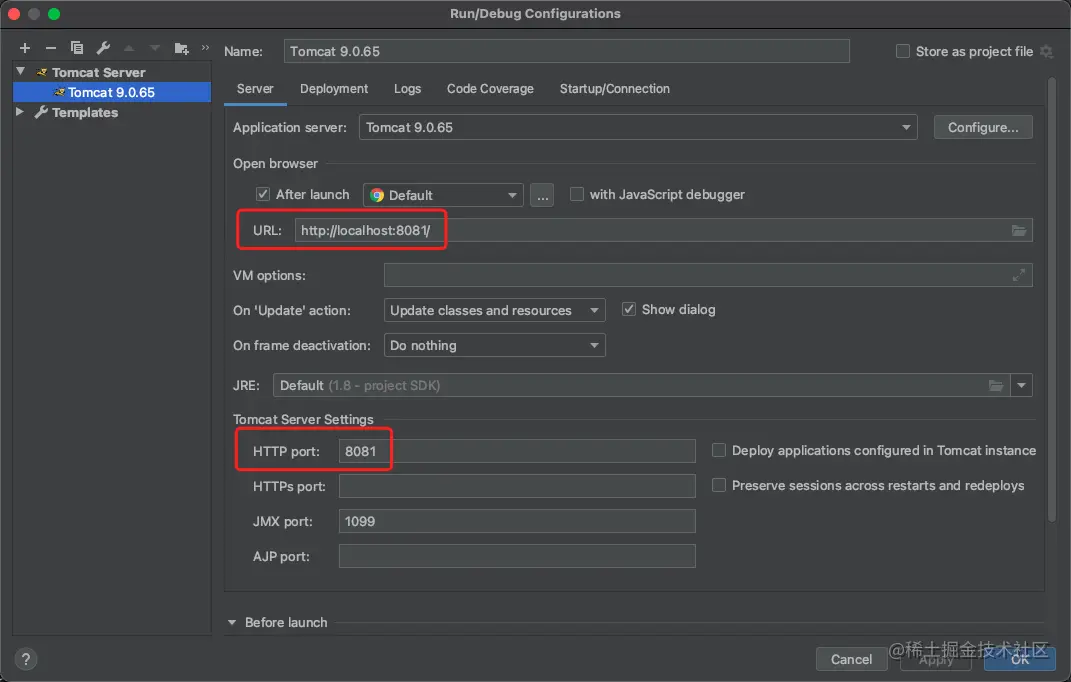1071x682 pixels.
Task: Click the HTTP port field
Action: pos(517,451)
